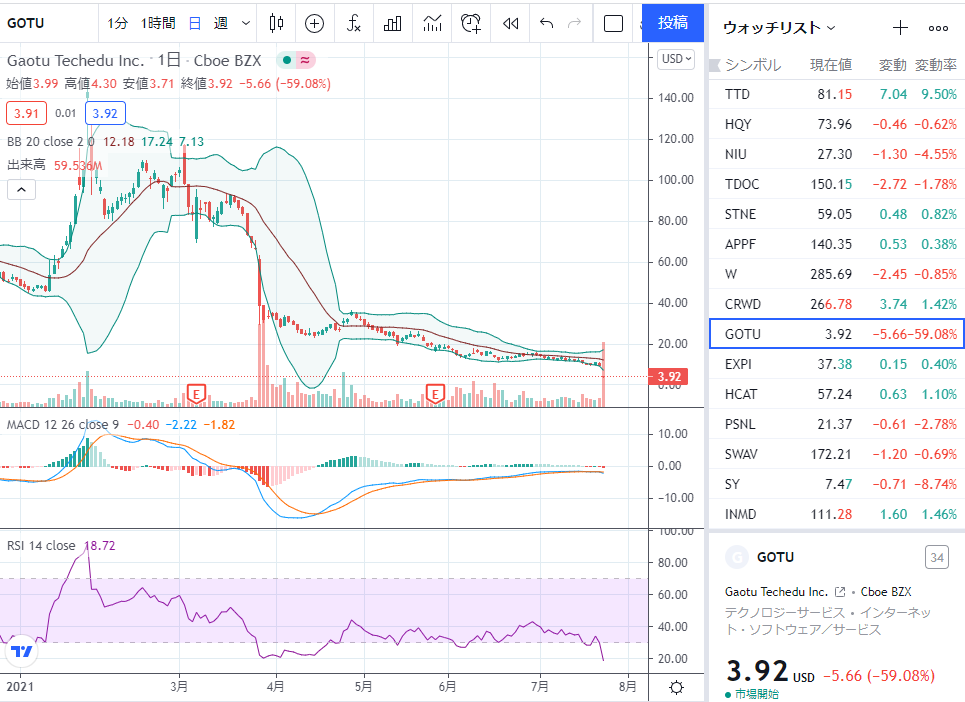Screen dimensions: 965x702
Task: Click the GOTU symbol search field
Action: [49, 23]
